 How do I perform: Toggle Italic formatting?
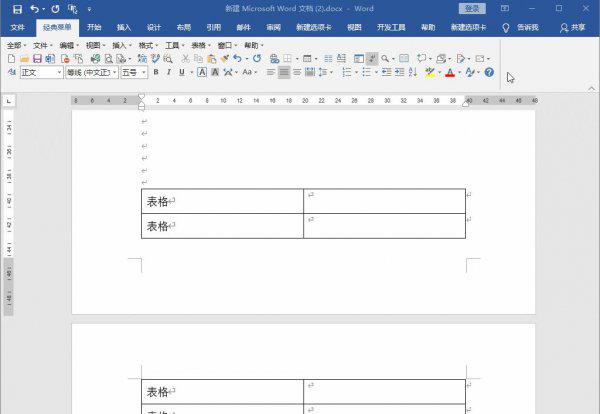coord(169,72)
